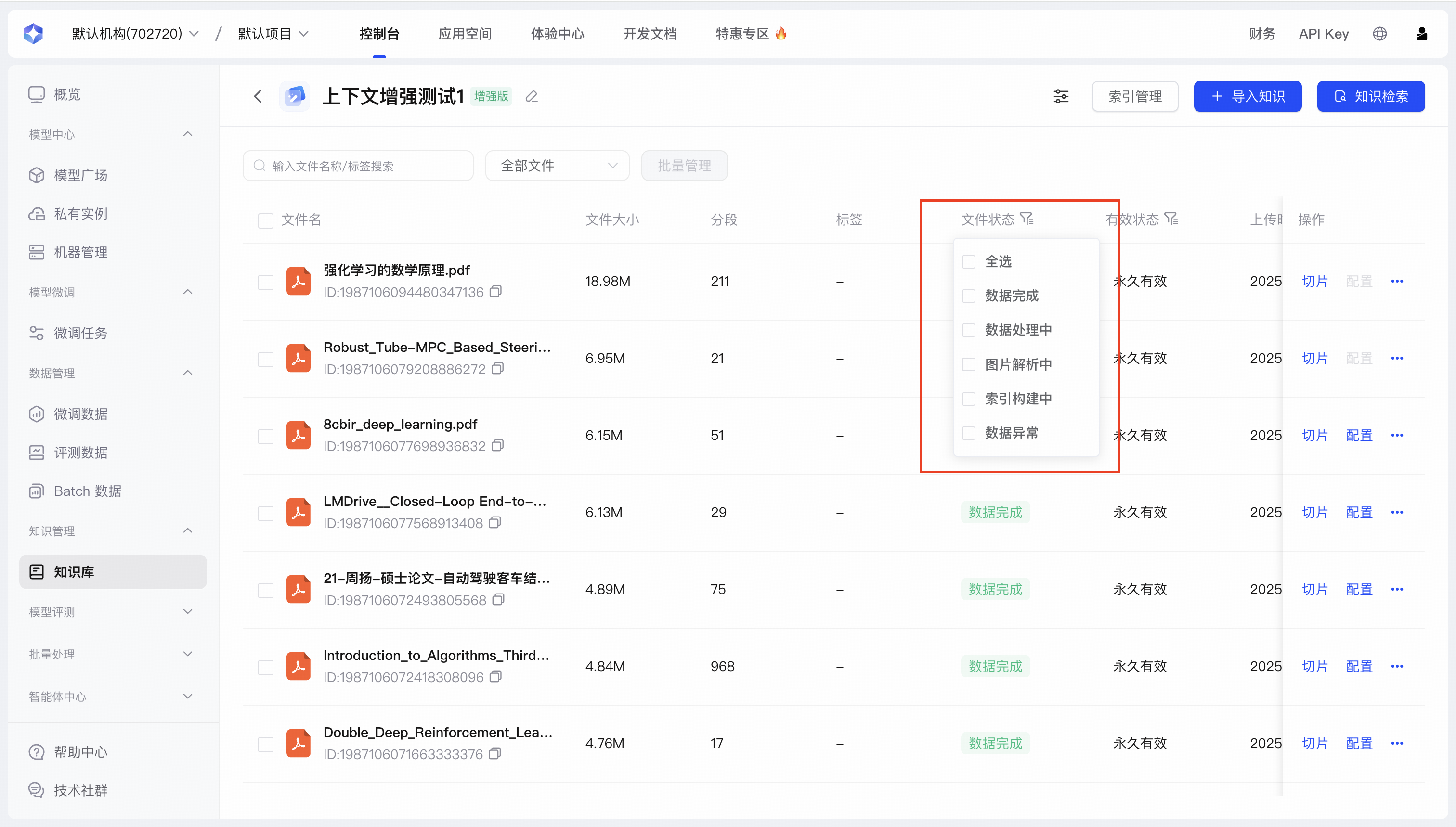Click the 导入知识 button

(1248, 97)
